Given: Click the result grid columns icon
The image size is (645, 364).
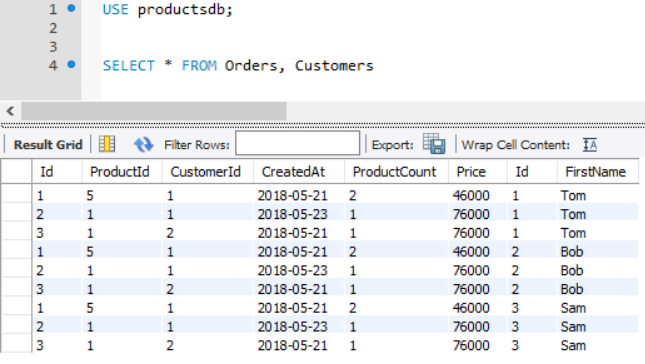Looking at the screenshot, I should [107, 144].
